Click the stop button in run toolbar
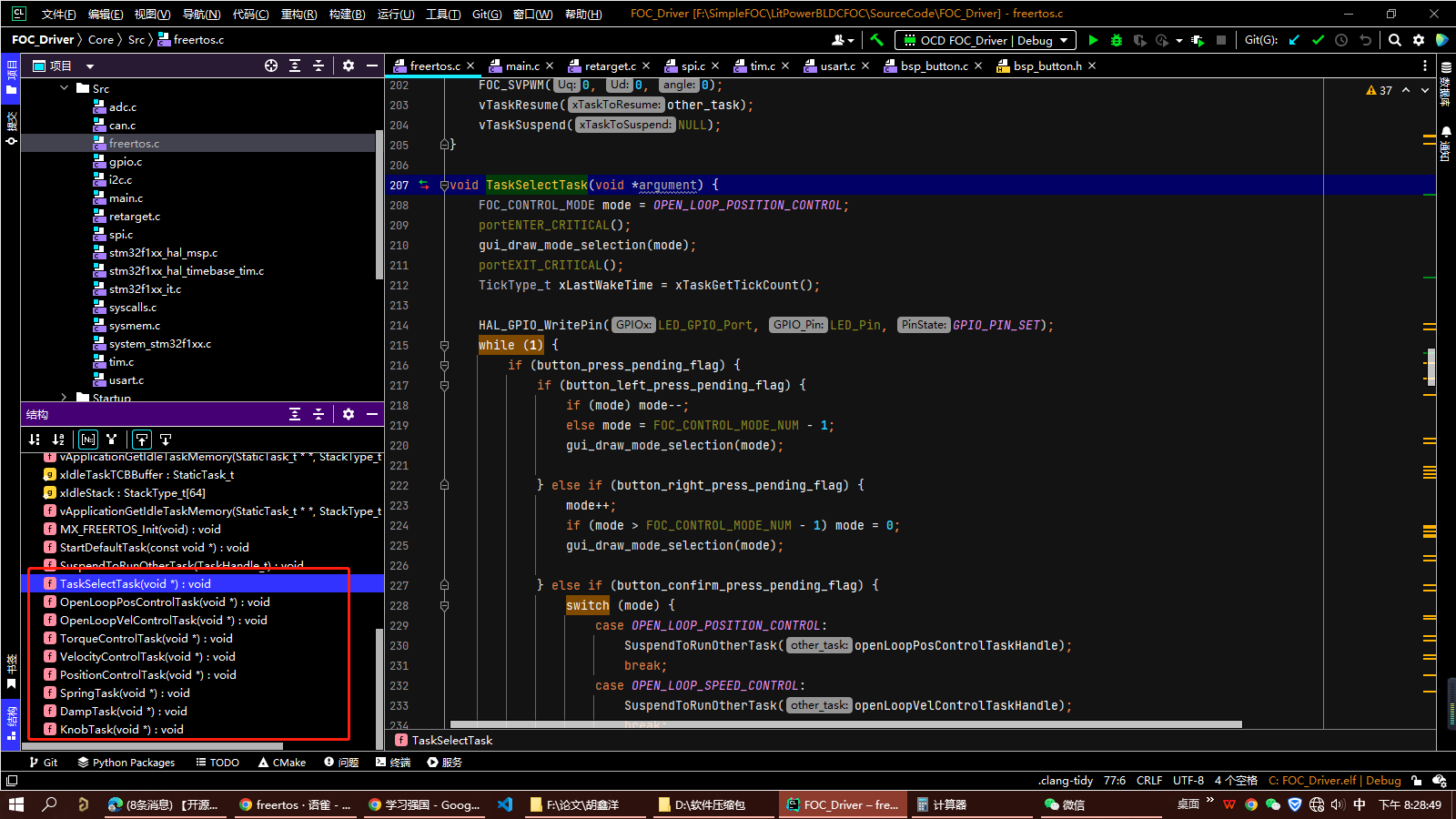The width and height of the screenshot is (1456, 819). (1221, 40)
